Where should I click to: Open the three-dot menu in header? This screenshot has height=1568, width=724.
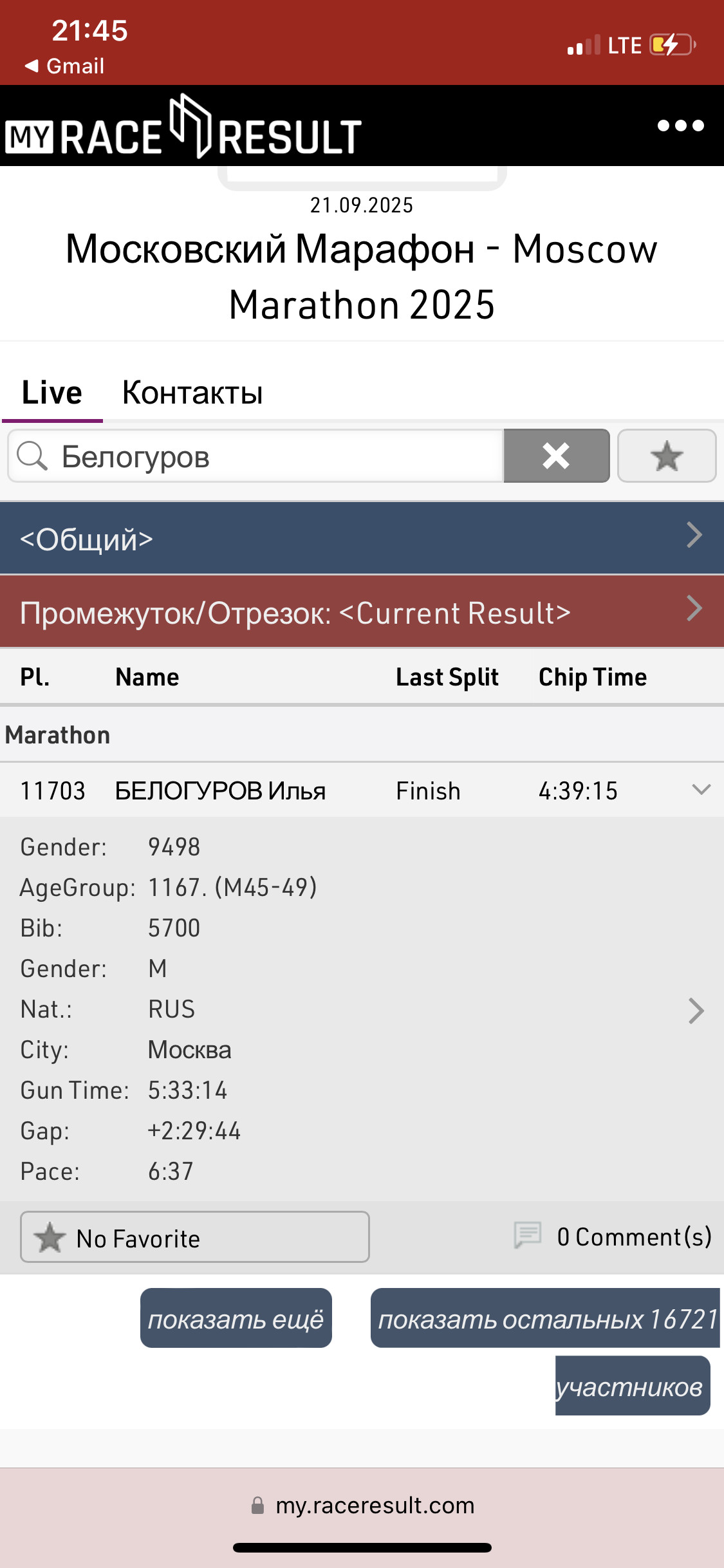(x=680, y=126)
